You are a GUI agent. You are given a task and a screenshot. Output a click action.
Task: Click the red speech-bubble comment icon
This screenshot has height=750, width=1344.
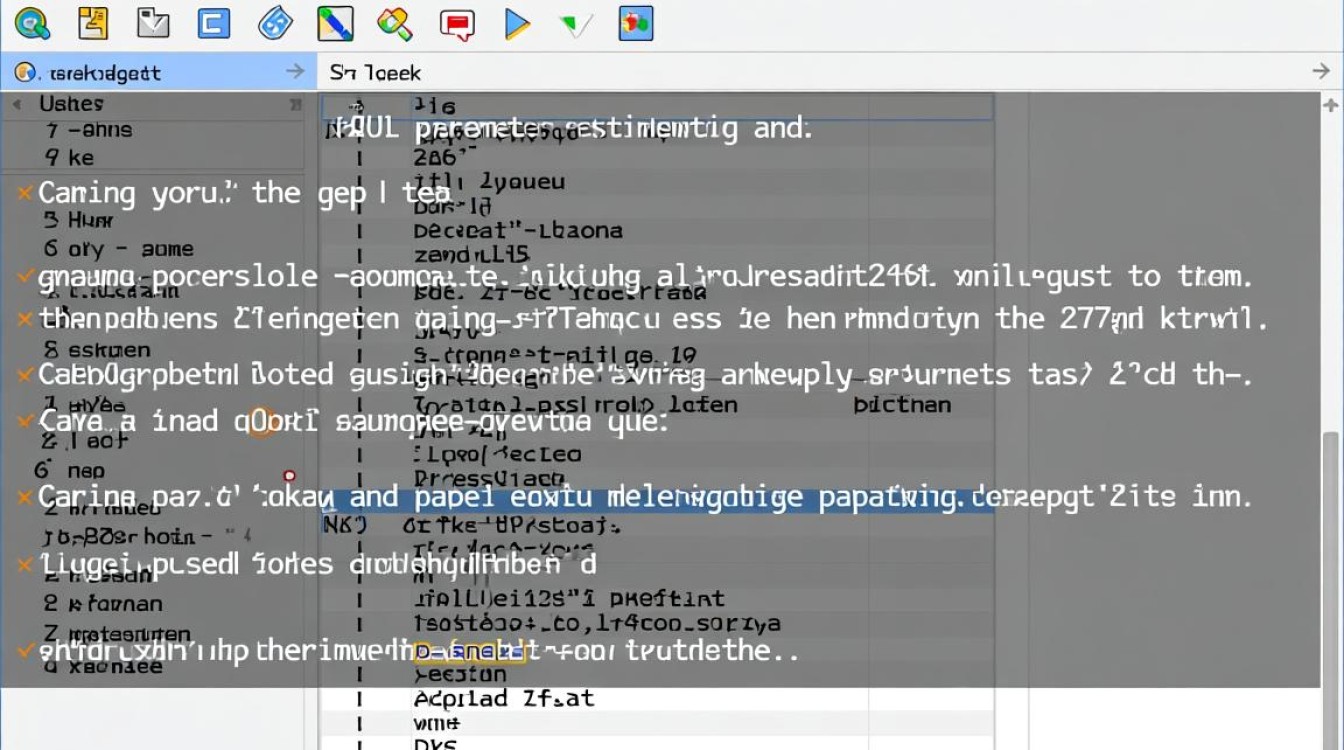[x=457, y=24]
